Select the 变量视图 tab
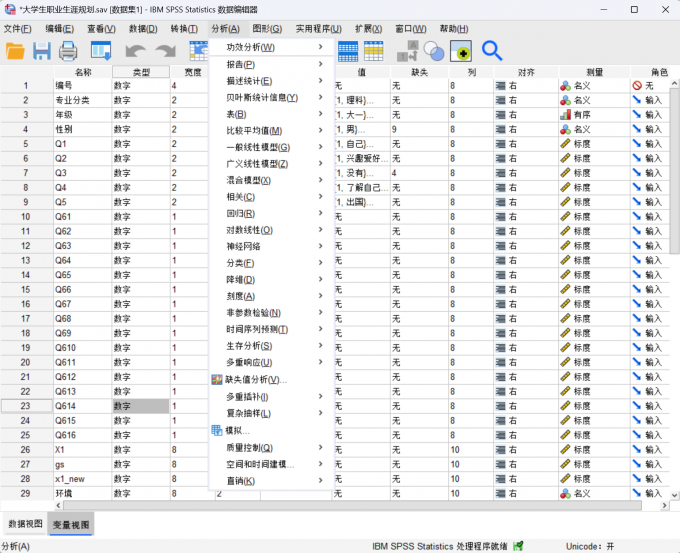Image resolution: width=680 pixels, height=553 pixels. 71,524
